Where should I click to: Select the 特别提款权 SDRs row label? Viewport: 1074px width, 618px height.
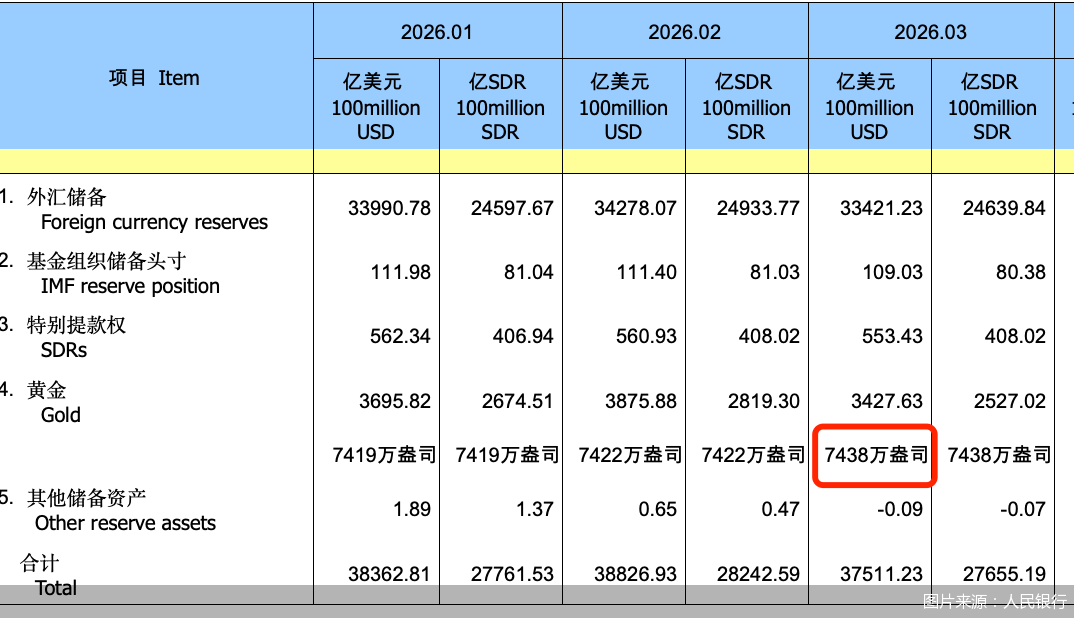pyautogui.click(x=76, y=338)
